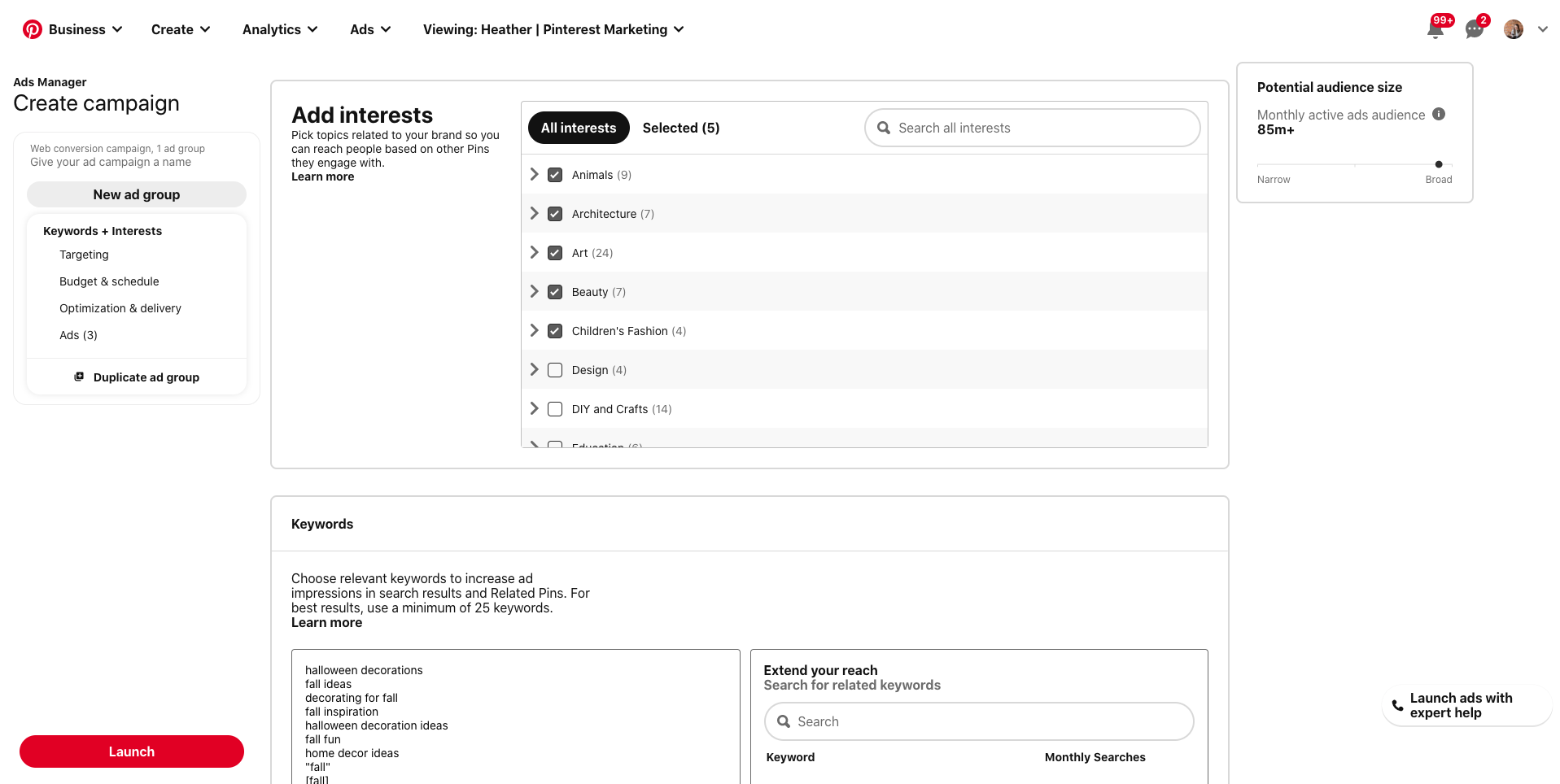Image resolution: width=1560 pixels, height=784 pixels.
Task: Open the Ads menu
Action: pyautogui.click(x=369, y=29)
